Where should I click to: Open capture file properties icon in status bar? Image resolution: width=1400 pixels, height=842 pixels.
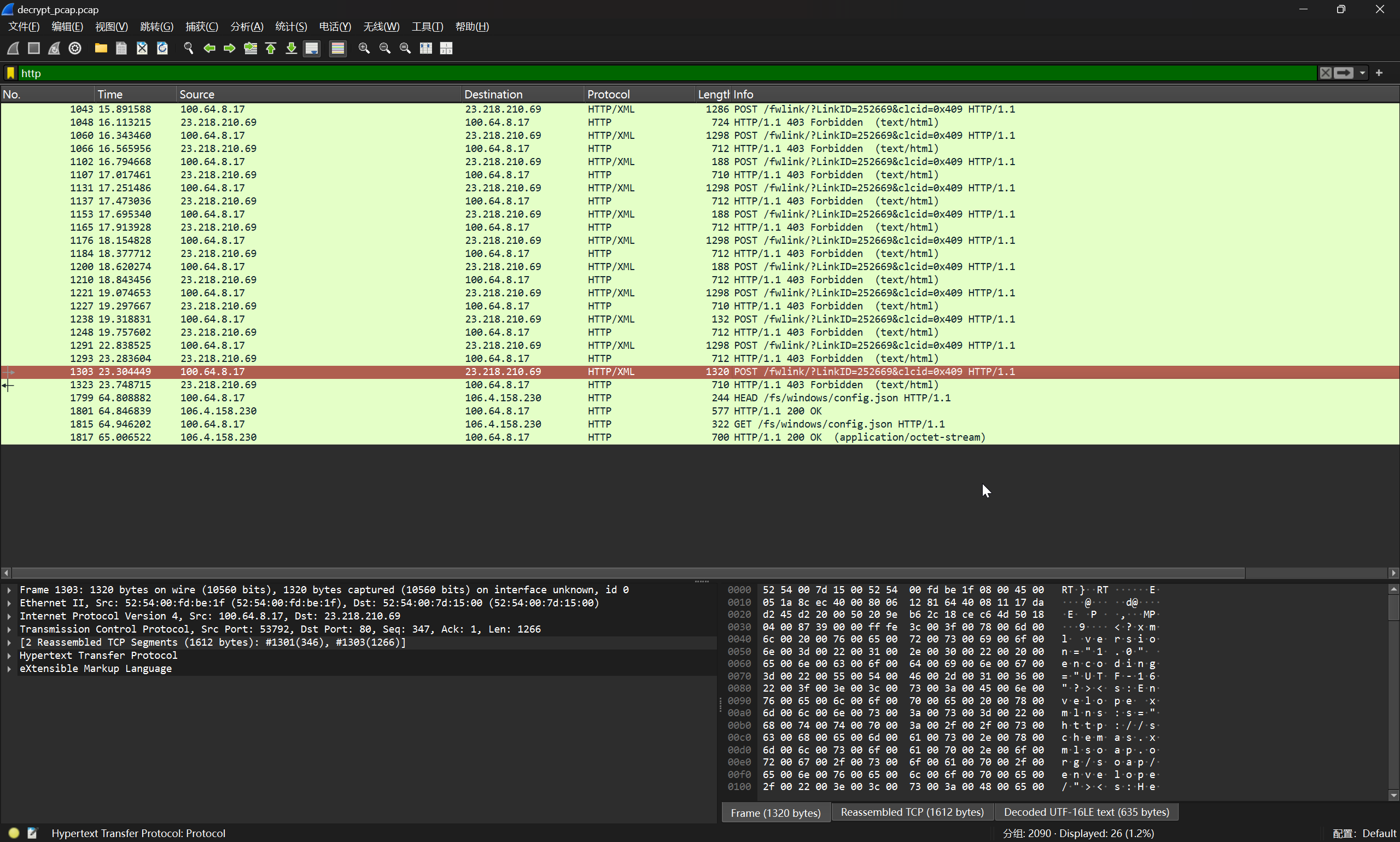[x=32, y=833]
